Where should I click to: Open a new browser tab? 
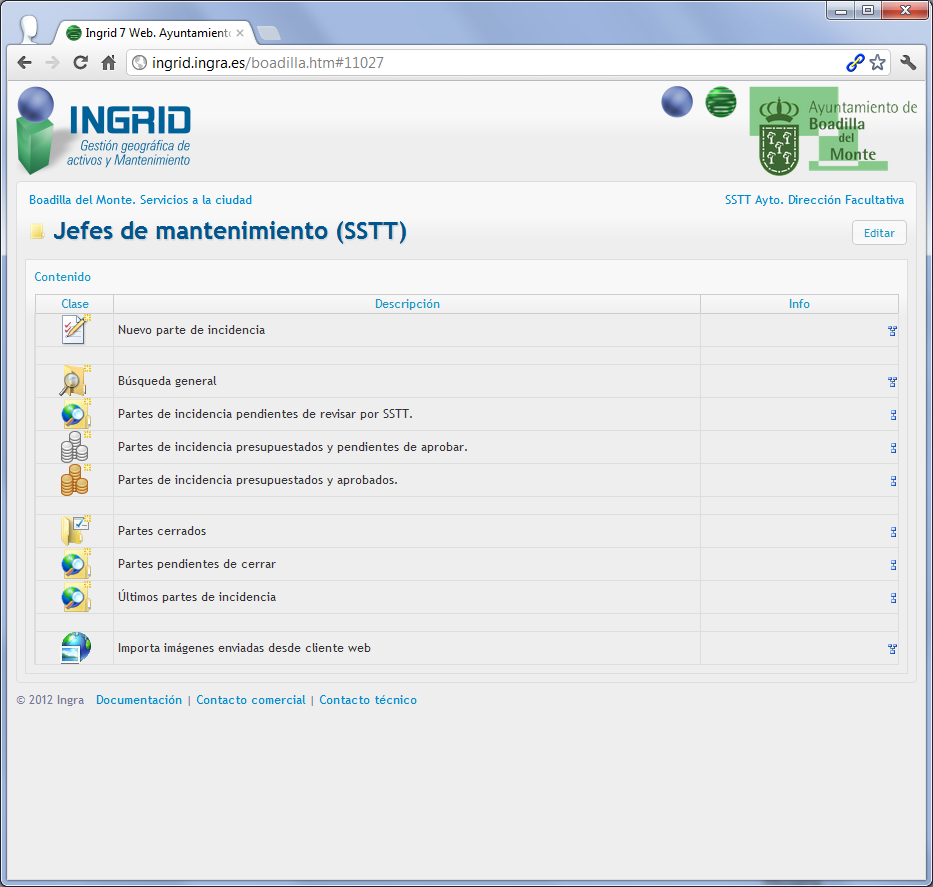coord(268,33)
